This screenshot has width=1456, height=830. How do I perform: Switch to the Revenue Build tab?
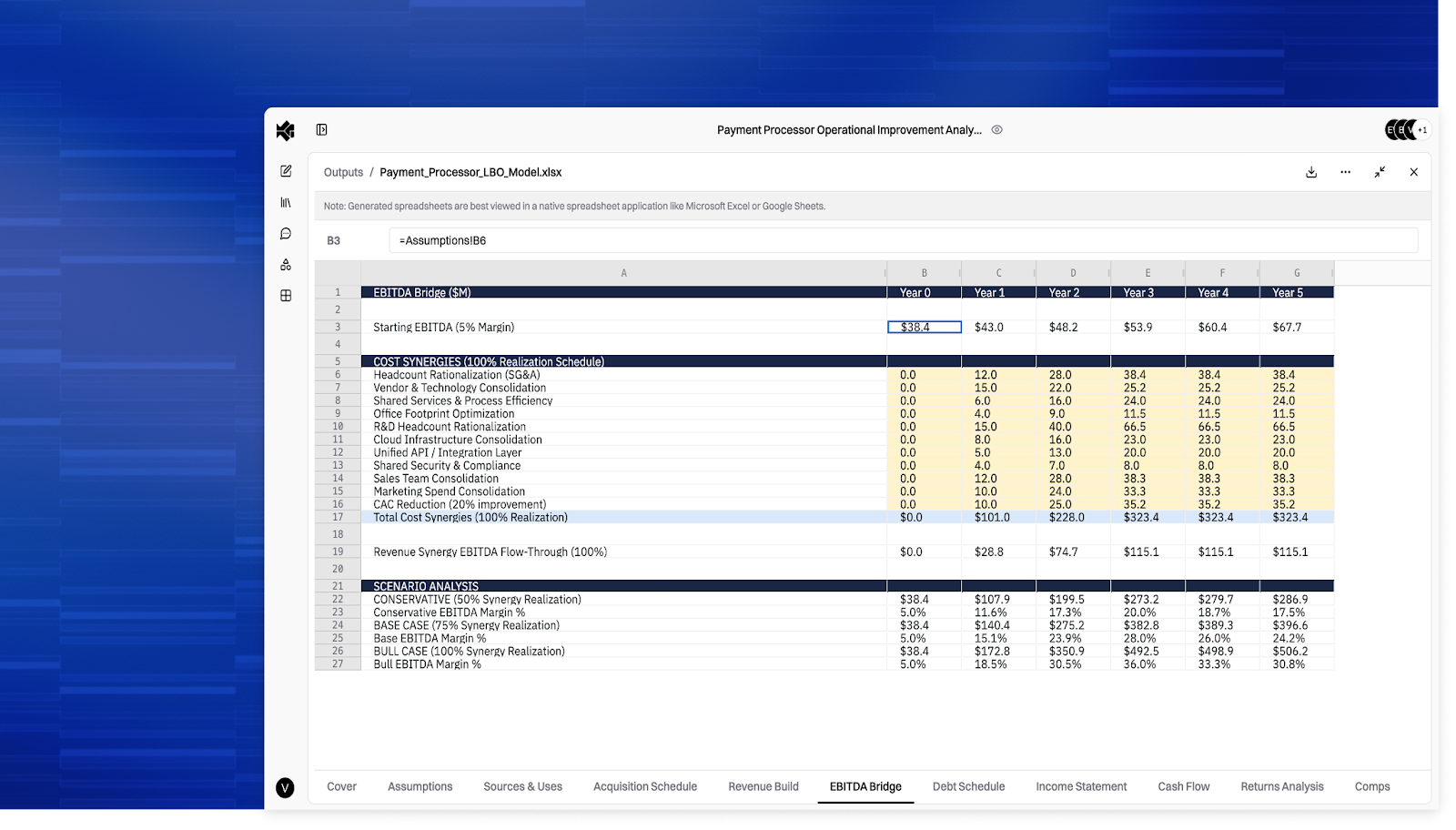(x=763, y=786)
